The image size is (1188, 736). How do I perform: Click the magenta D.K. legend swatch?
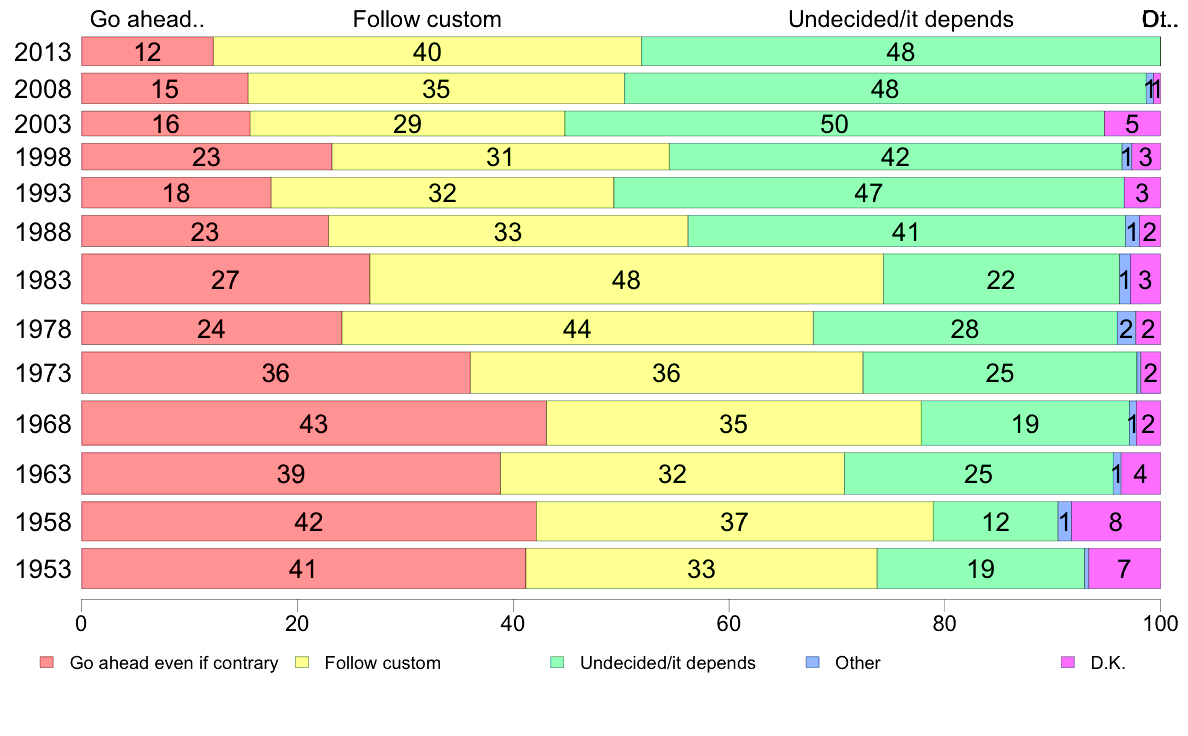[x=1068, y=662]
